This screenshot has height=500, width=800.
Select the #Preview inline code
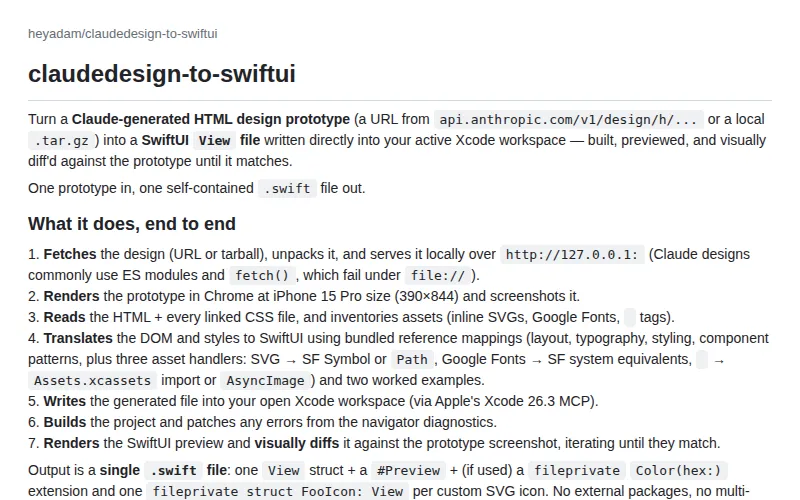click(408, 470)
